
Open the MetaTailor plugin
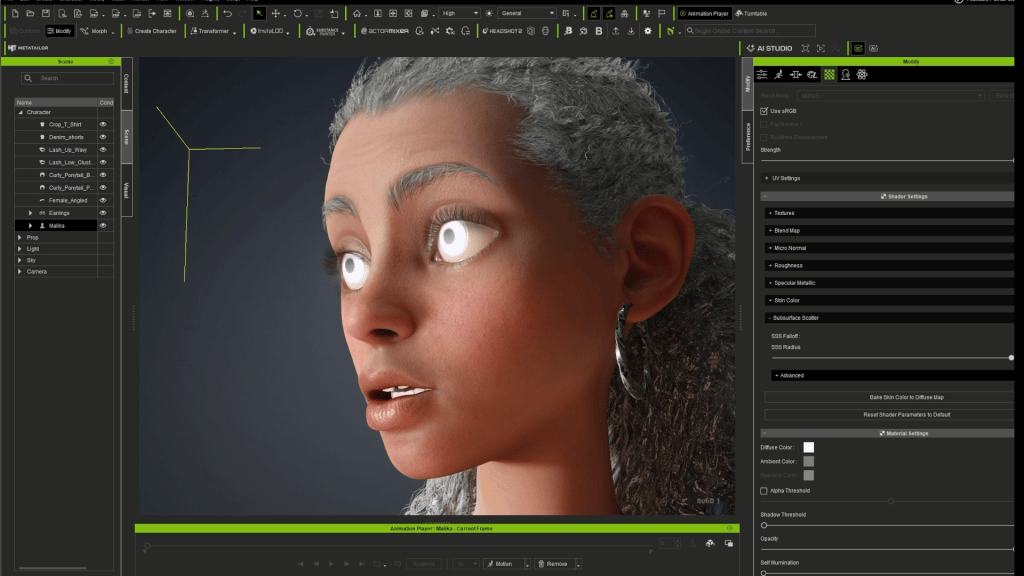[x=28, y=48]
